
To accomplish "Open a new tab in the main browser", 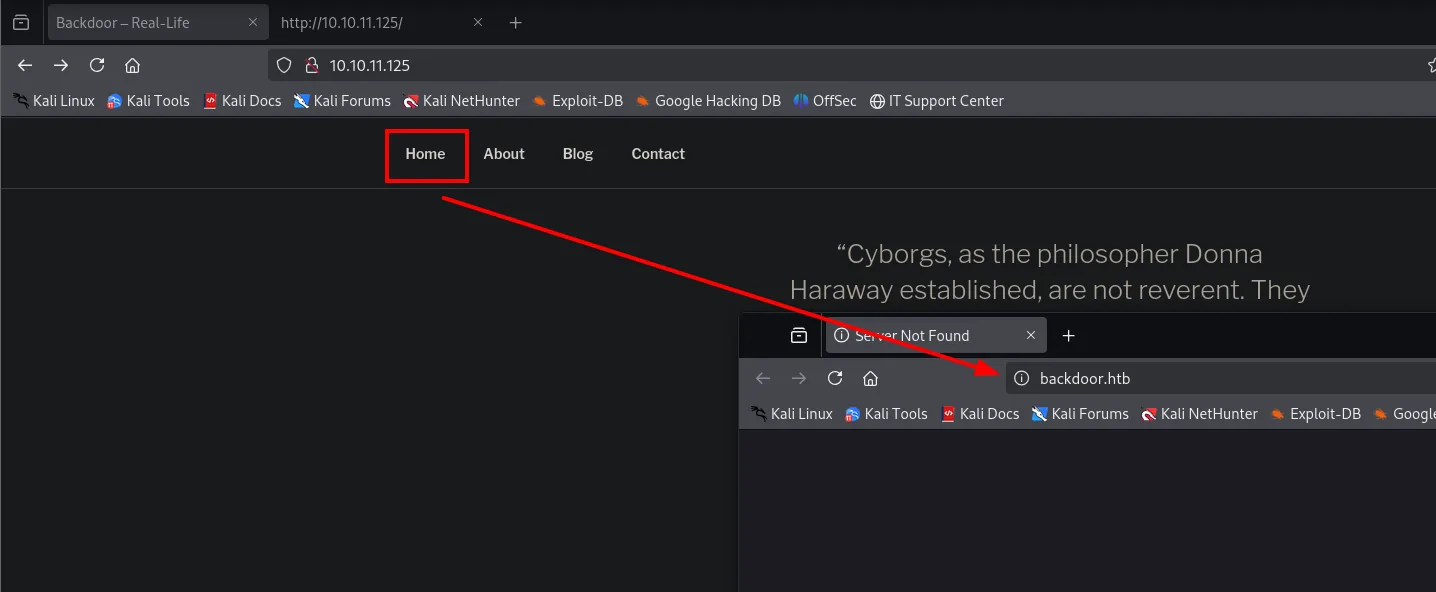I will tap(516, 22).
